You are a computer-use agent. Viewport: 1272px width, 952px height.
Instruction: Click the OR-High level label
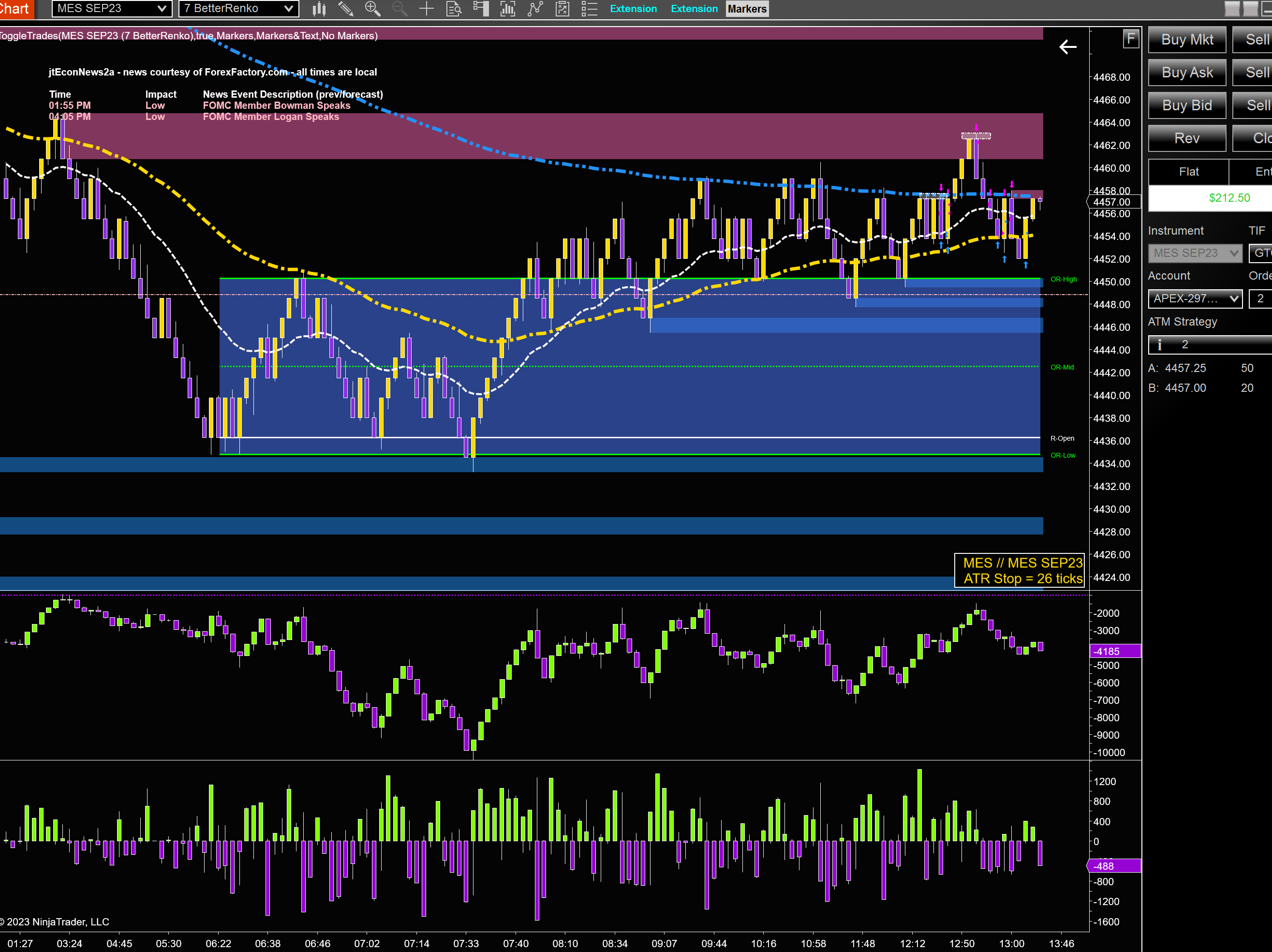click(1063, 280)
